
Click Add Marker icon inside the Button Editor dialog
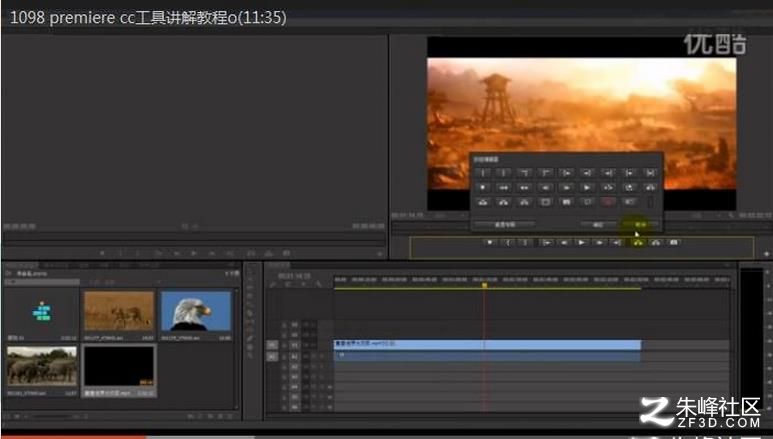(x=483, y=187)
